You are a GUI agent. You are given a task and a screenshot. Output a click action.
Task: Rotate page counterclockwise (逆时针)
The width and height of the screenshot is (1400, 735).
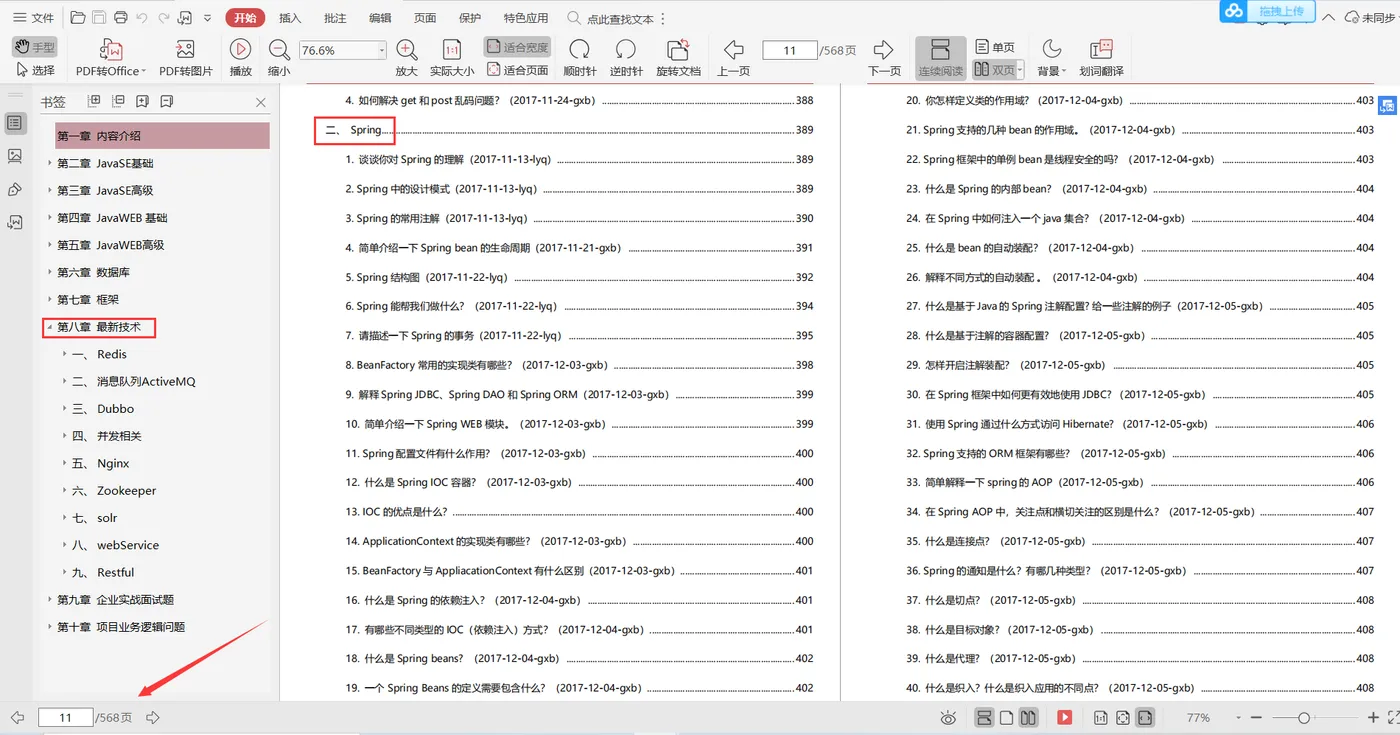point(625,58)
